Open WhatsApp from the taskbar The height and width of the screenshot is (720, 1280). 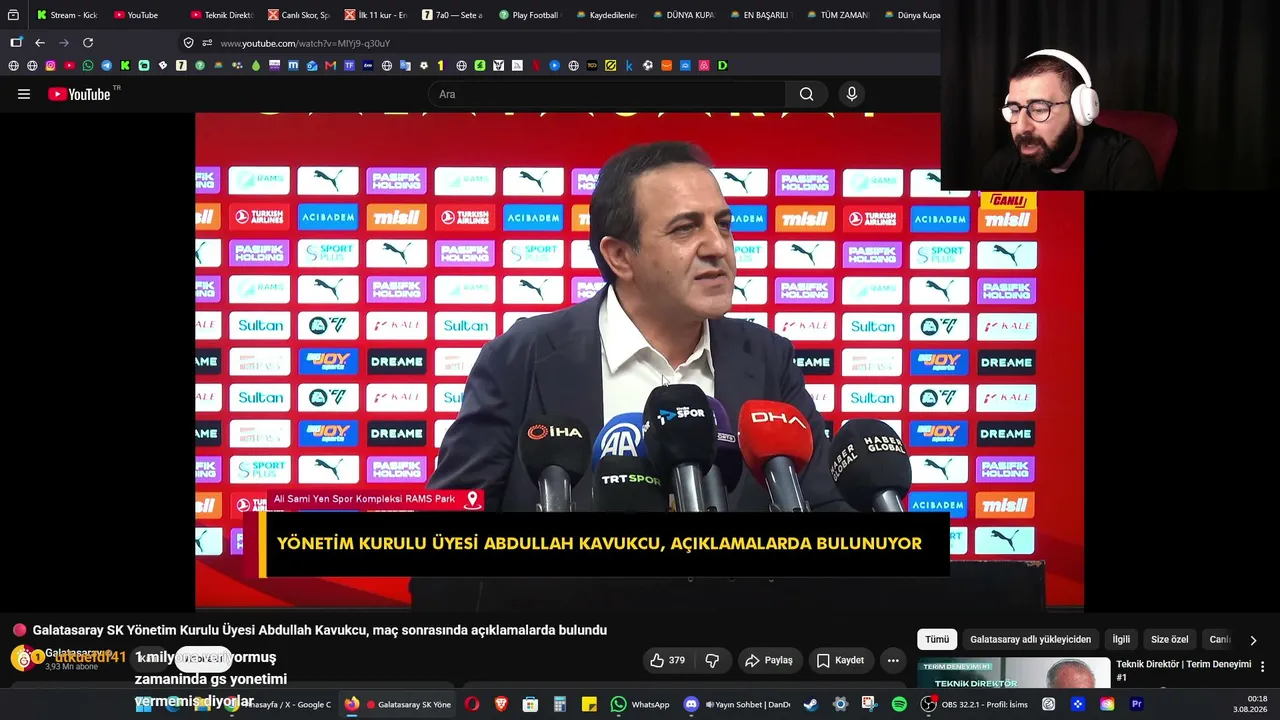640,704
